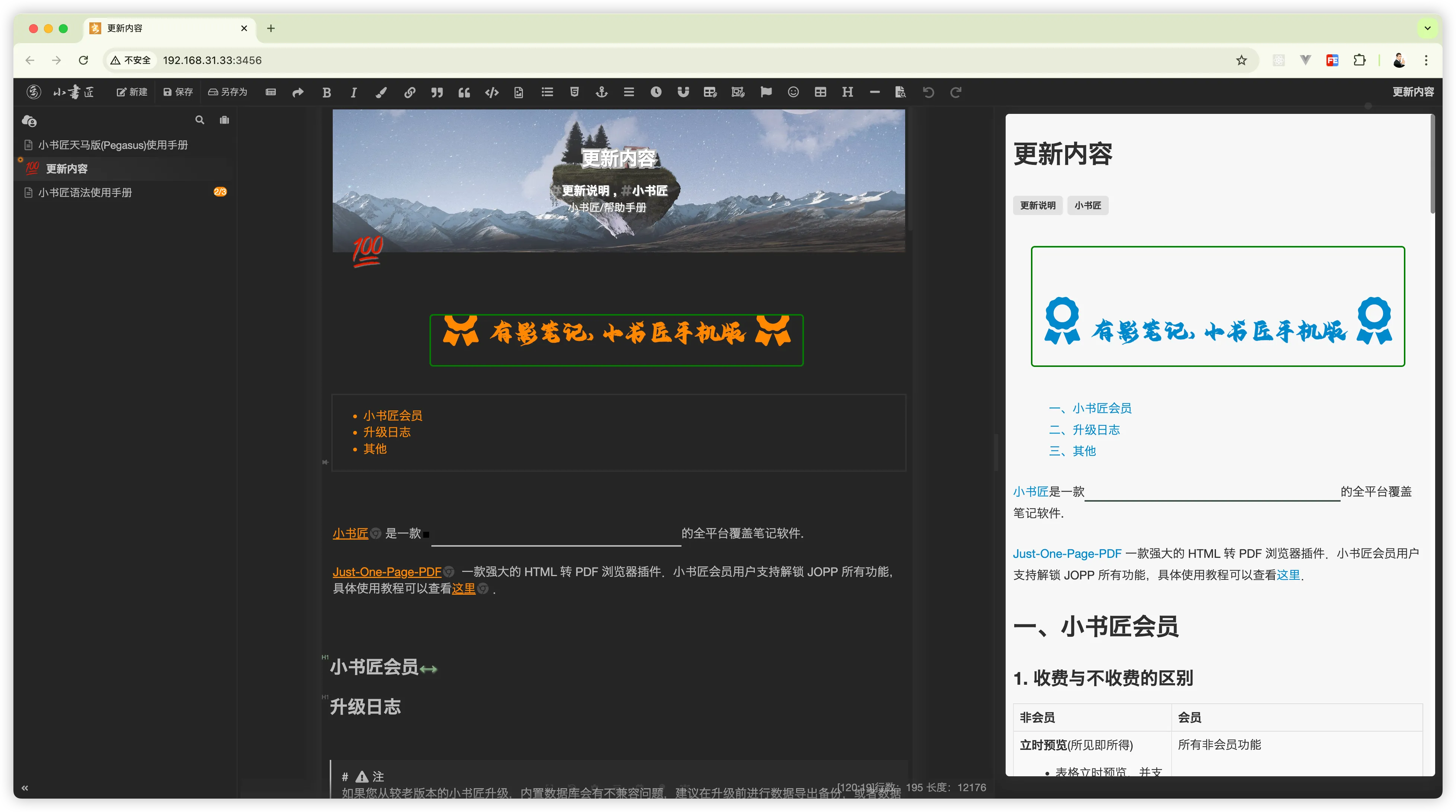Click the document search preview icon

click(x=901, y=92)
